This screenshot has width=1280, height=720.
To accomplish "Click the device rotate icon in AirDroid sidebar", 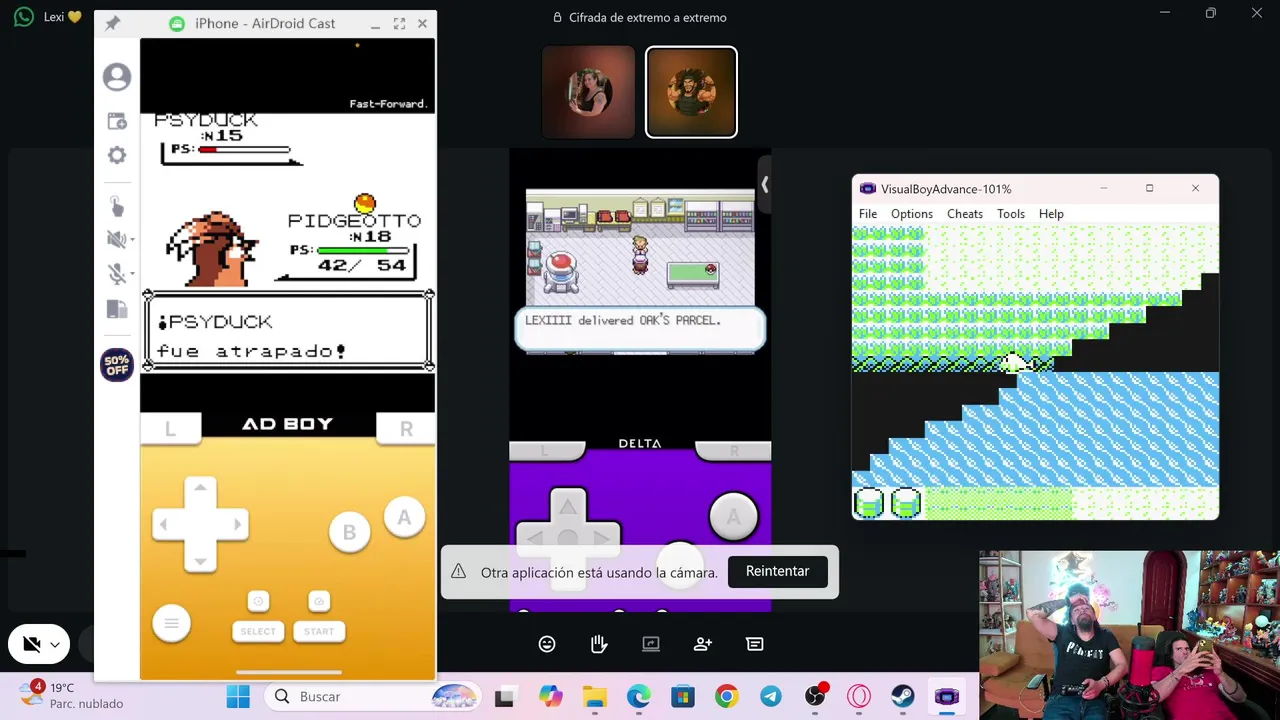I will tap(117, 310).
